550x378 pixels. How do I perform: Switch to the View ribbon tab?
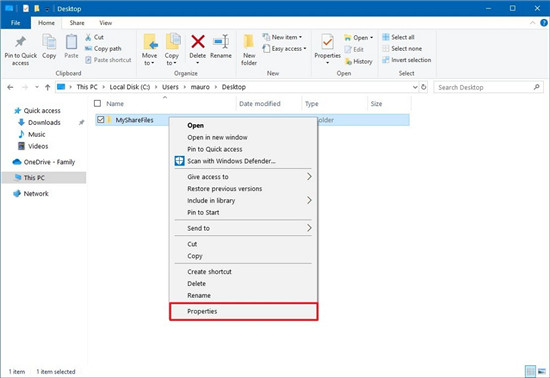[x=106, y=23]
